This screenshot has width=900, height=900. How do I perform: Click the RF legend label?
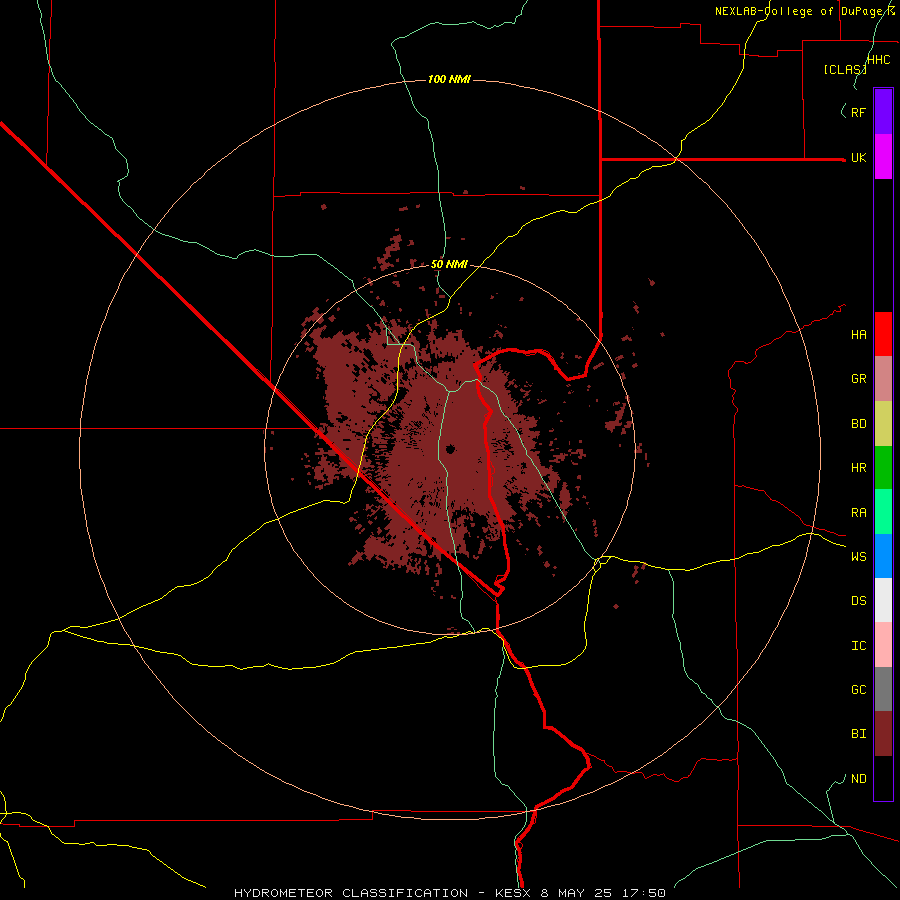858,112
